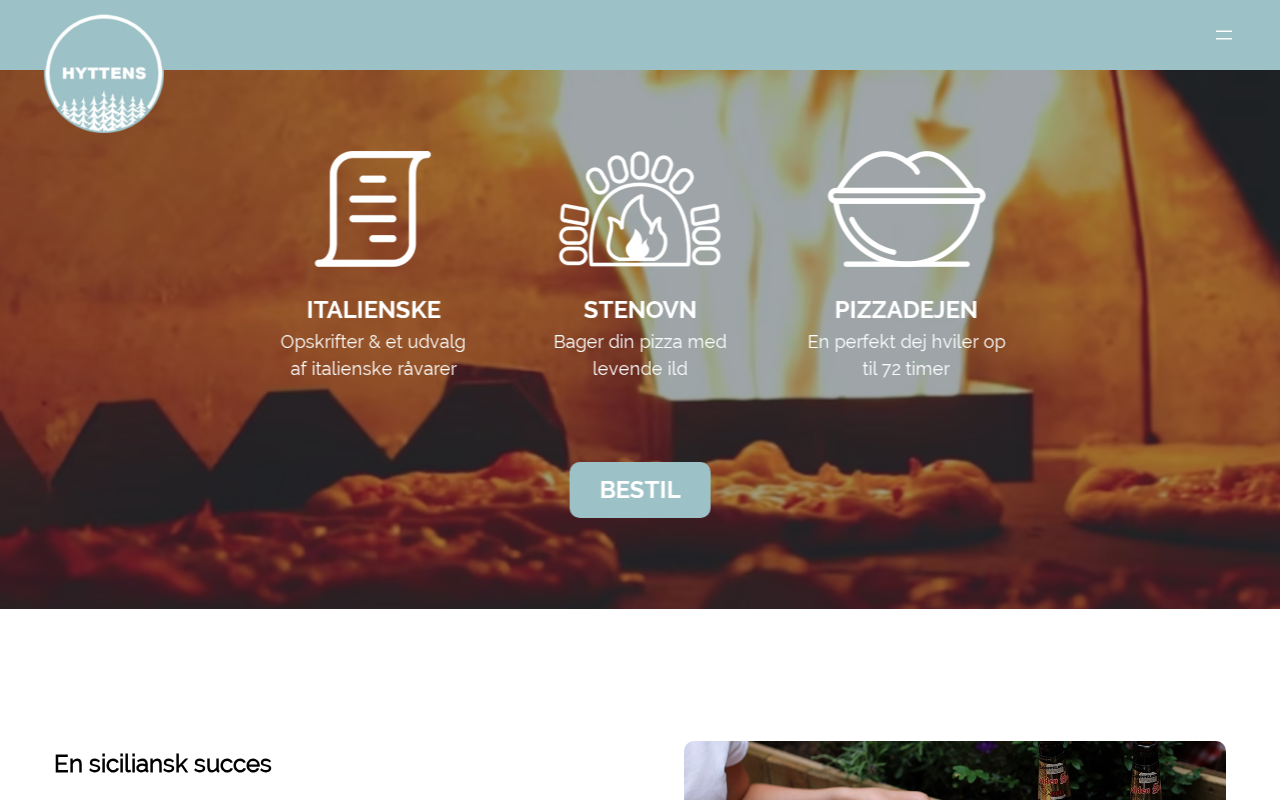The width and height of the screenshot is (1280, 800).
Task: Click the recipe scroll icon
Action: 373,209
